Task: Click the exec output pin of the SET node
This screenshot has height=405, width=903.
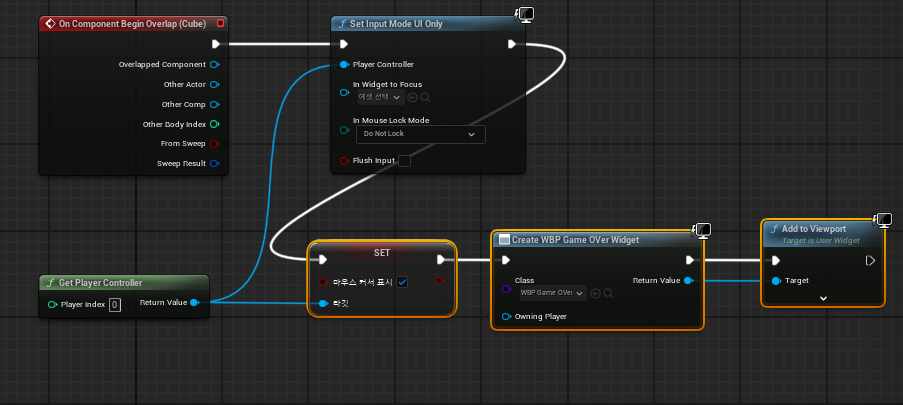Action: coord(441,260)
